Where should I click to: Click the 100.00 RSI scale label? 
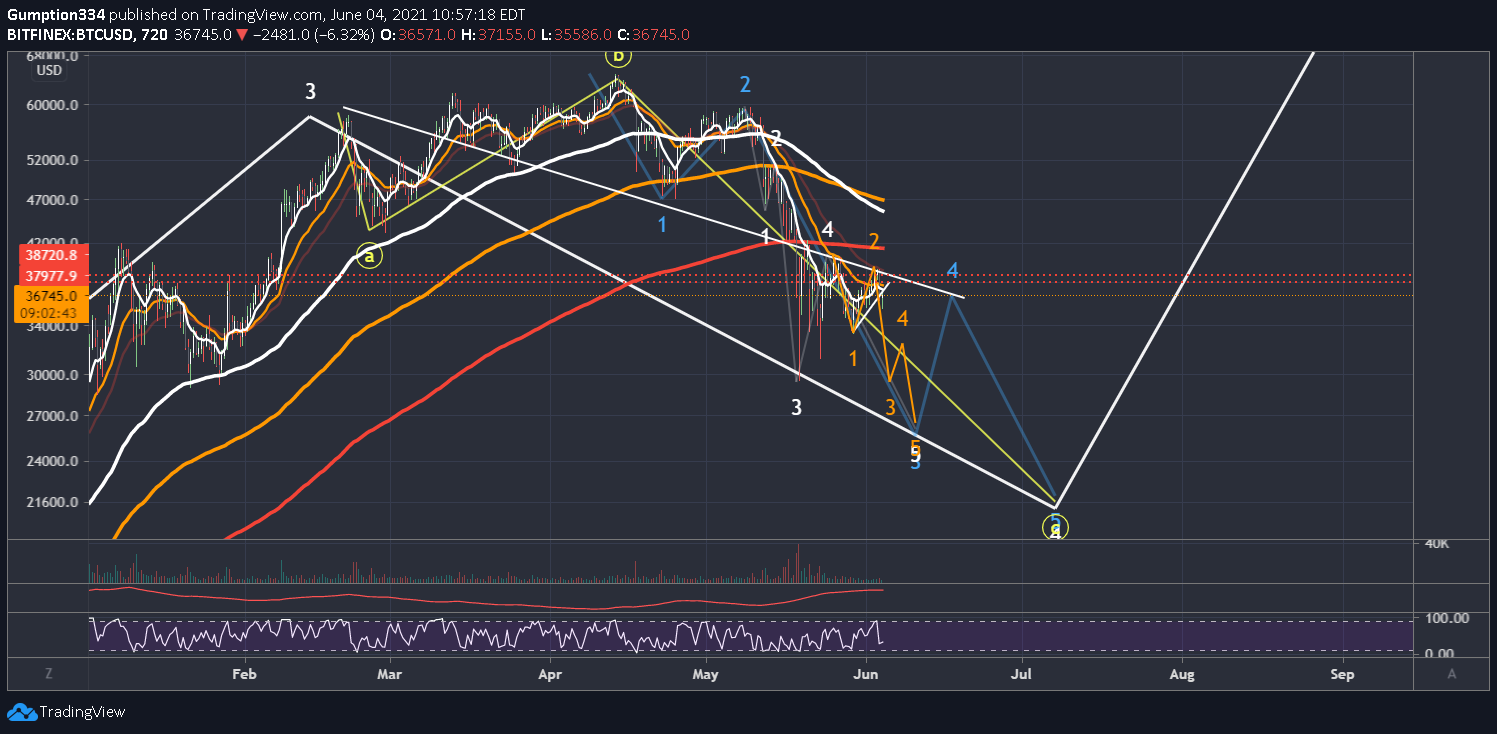click(1447, 618)
